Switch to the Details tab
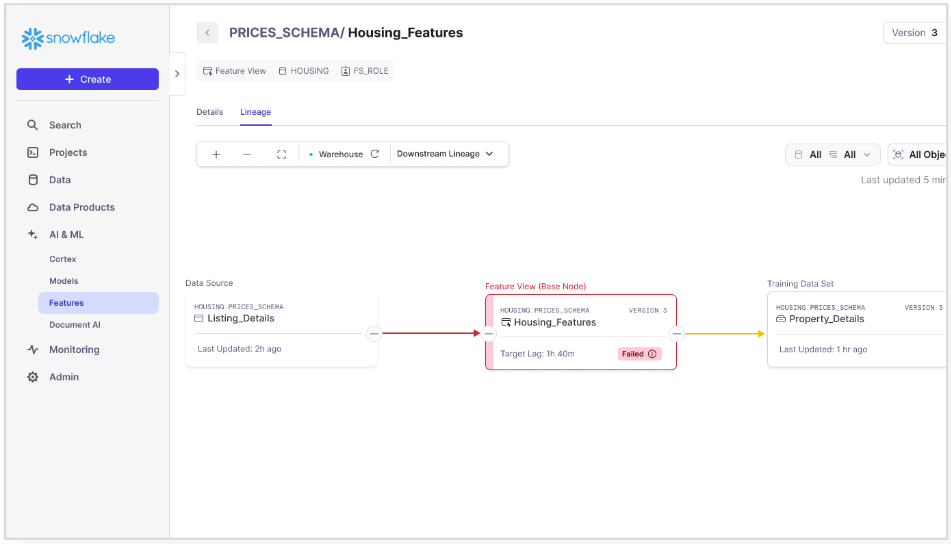The image size is (951, 544). coord(209,112)
